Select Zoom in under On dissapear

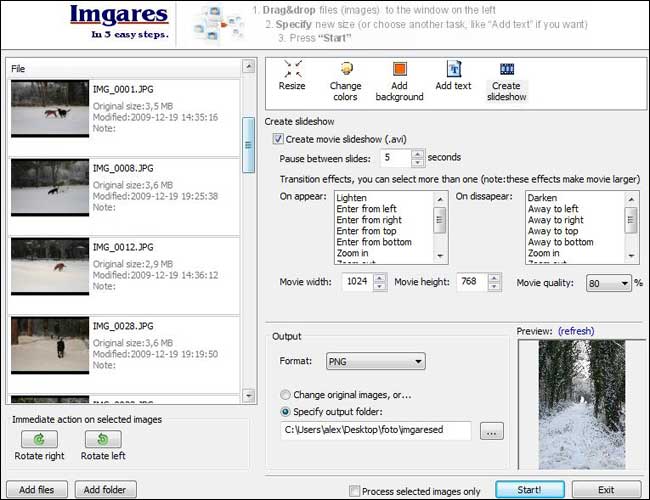(x=543, y=253)
